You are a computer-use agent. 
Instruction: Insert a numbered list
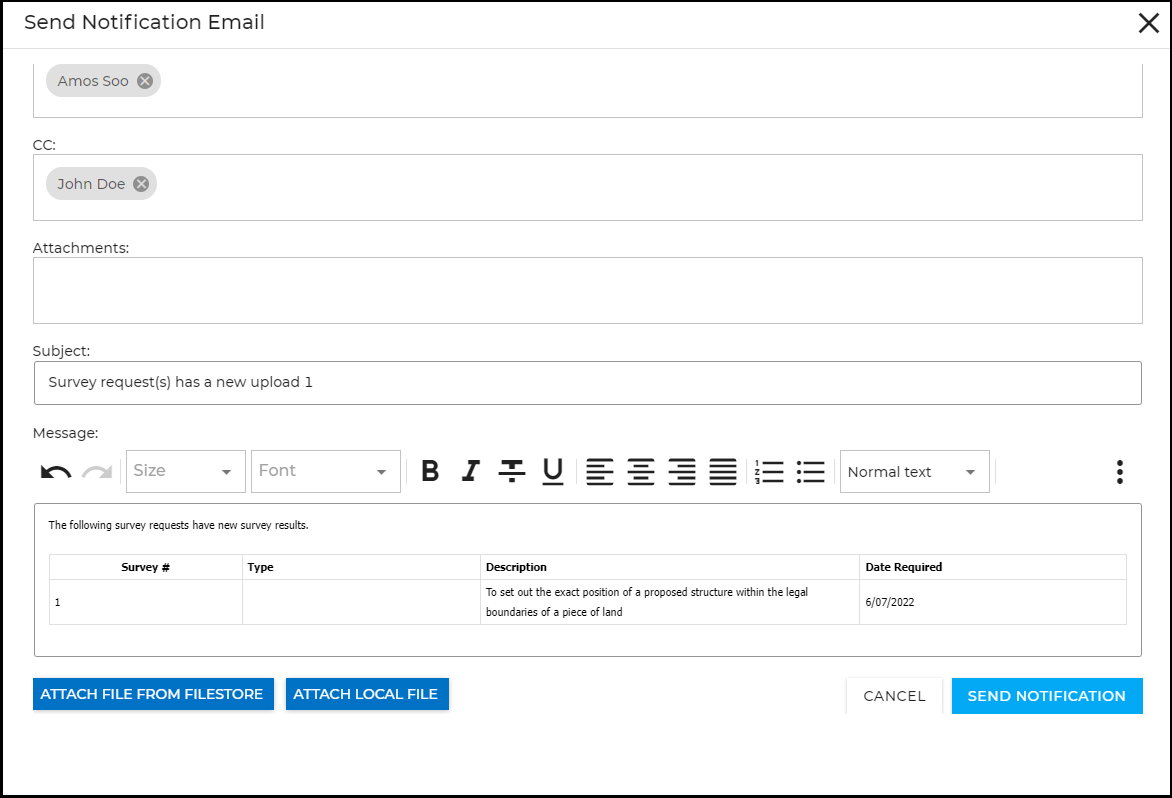pos(769,471)
